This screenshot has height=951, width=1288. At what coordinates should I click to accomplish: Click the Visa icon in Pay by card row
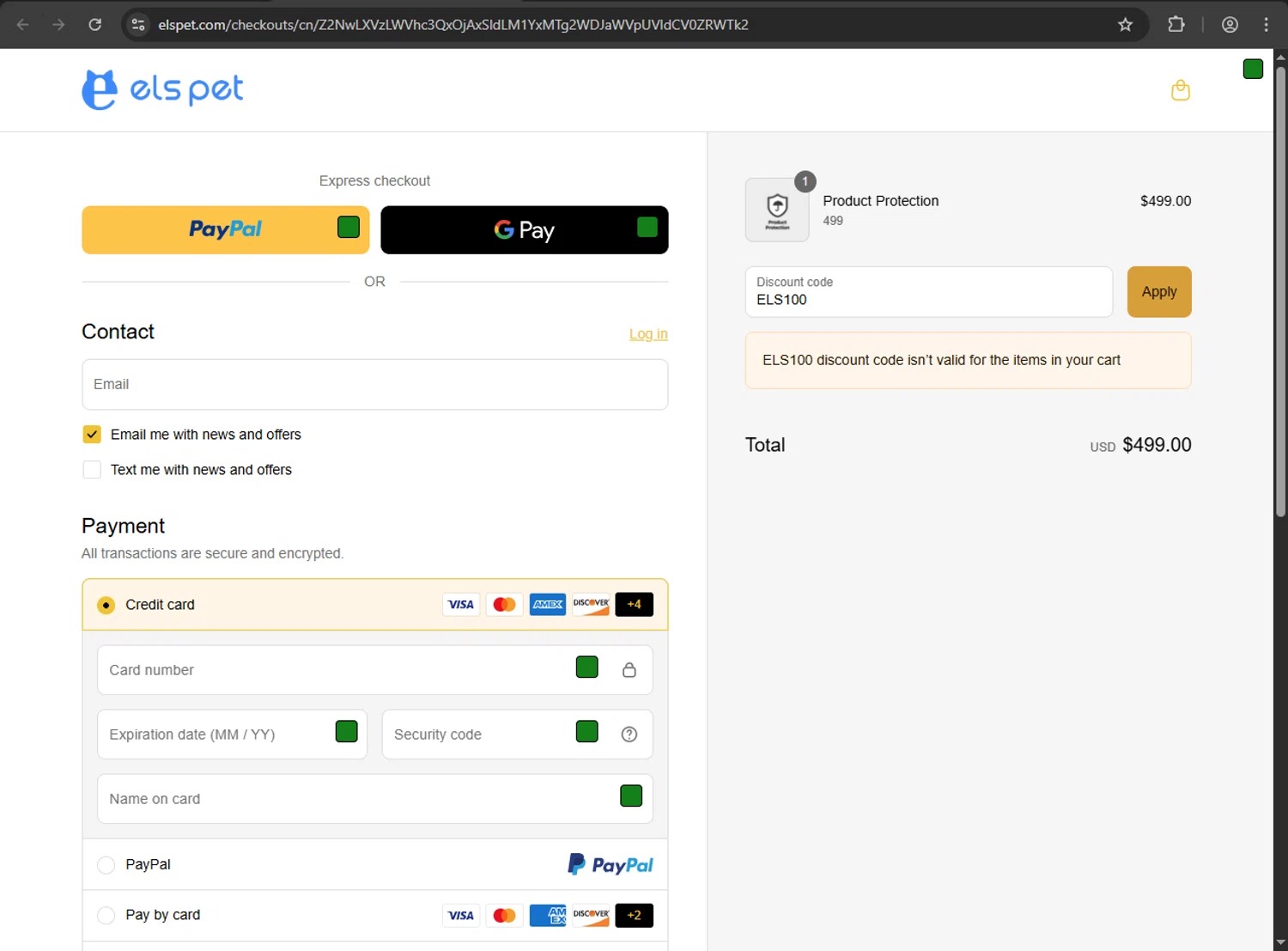pos(461,916)
